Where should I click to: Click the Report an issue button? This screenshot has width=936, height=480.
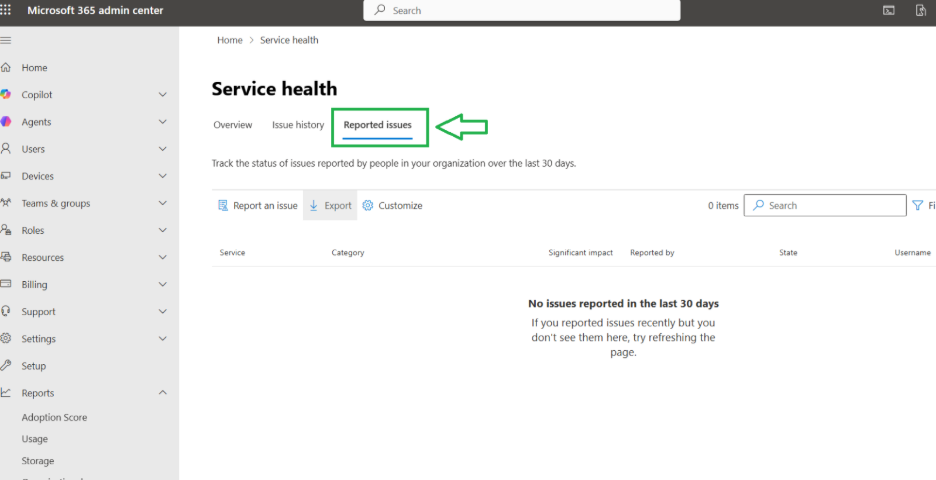click(x=257, y=205)
